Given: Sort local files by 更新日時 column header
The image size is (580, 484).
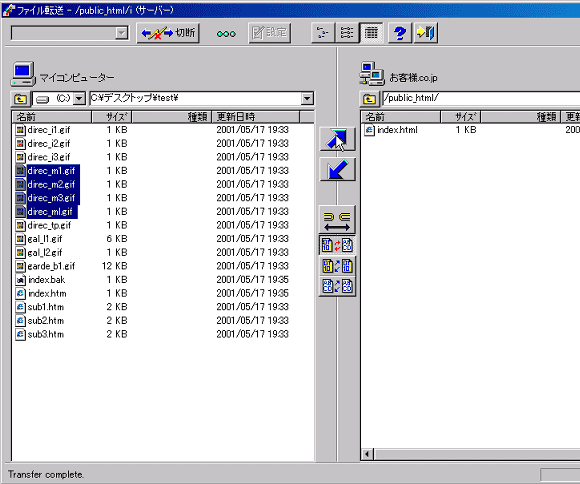Looking at the screenshot, I should pos(255,117).
